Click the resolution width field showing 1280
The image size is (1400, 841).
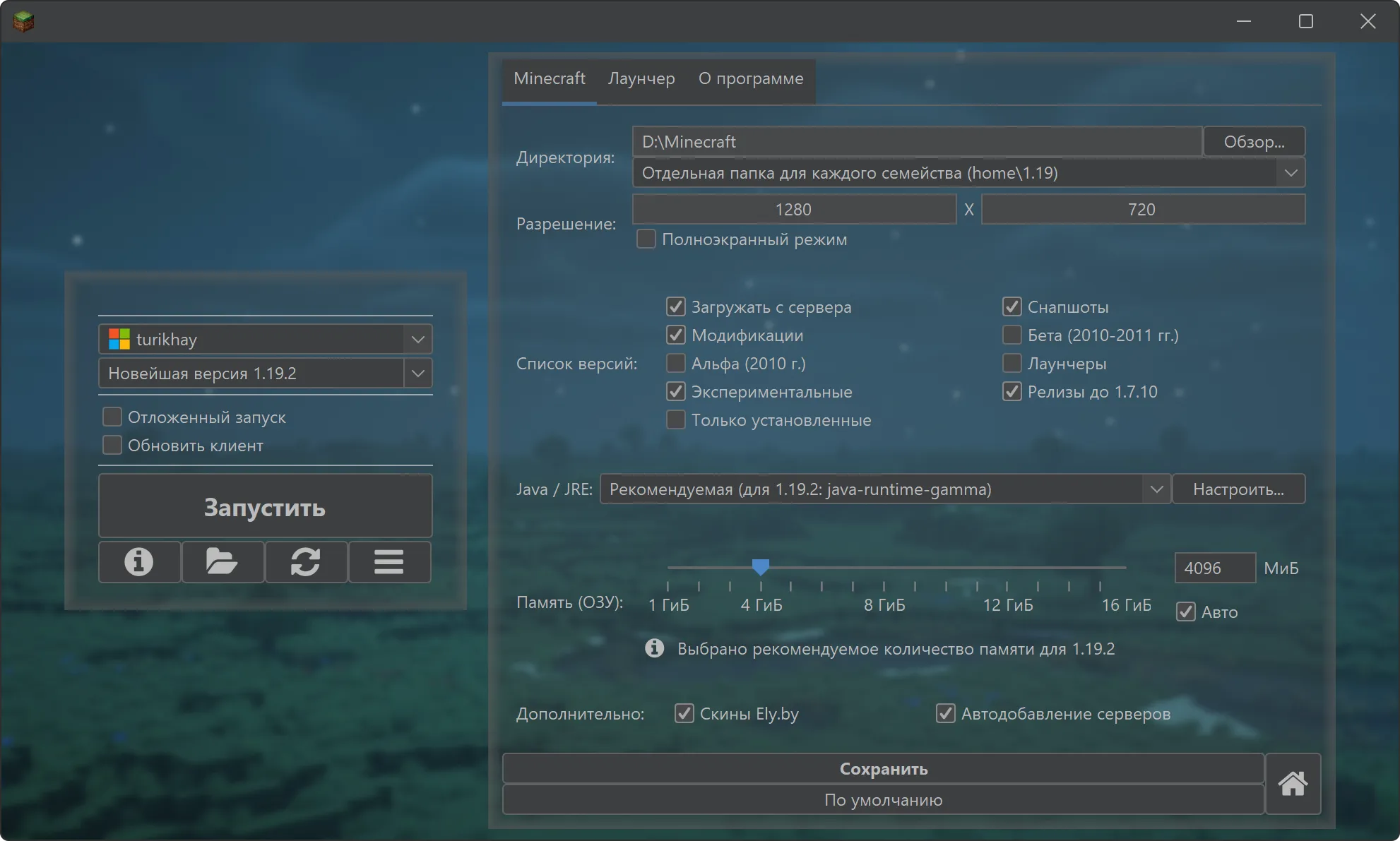pyautogui.click(x=793, y=209)
